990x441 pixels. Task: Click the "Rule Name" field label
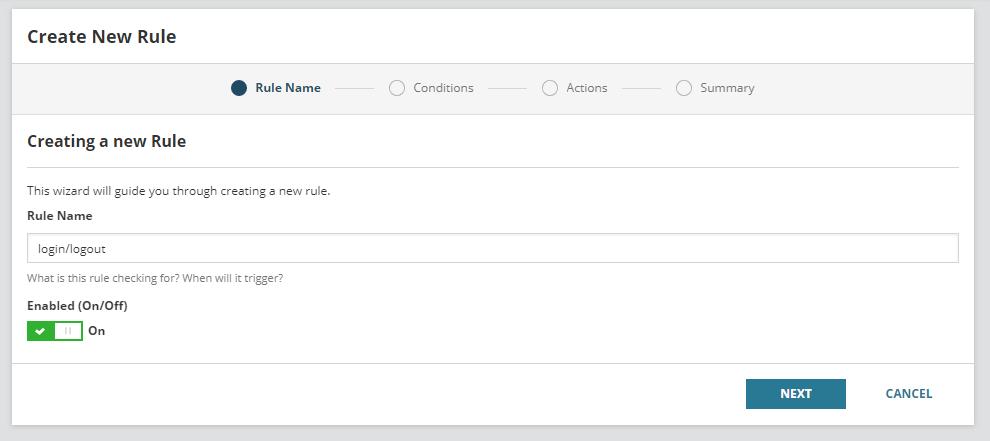tap(60, 215)
